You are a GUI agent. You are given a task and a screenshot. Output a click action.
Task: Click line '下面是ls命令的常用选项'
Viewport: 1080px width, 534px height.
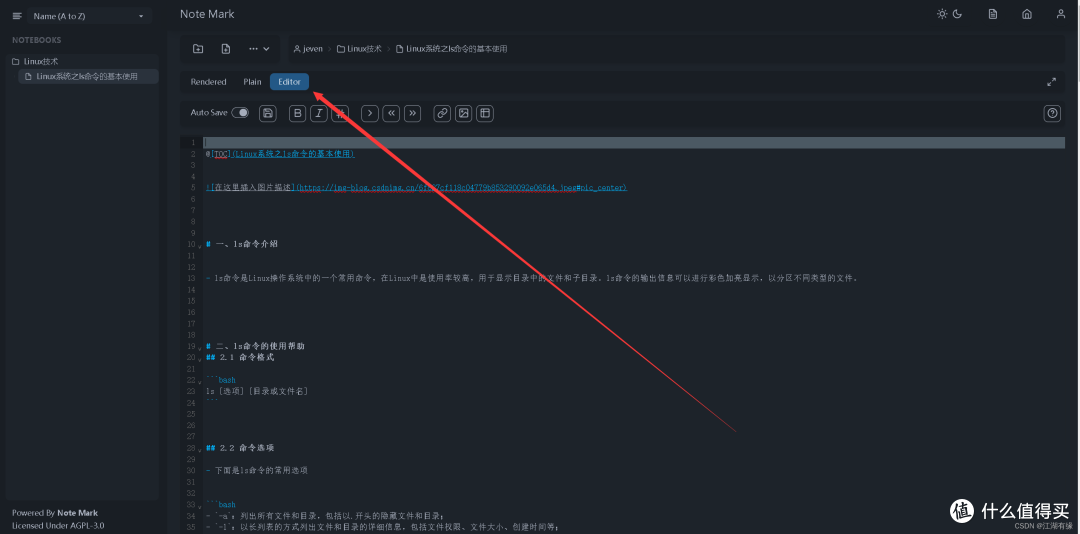(260, 471)
